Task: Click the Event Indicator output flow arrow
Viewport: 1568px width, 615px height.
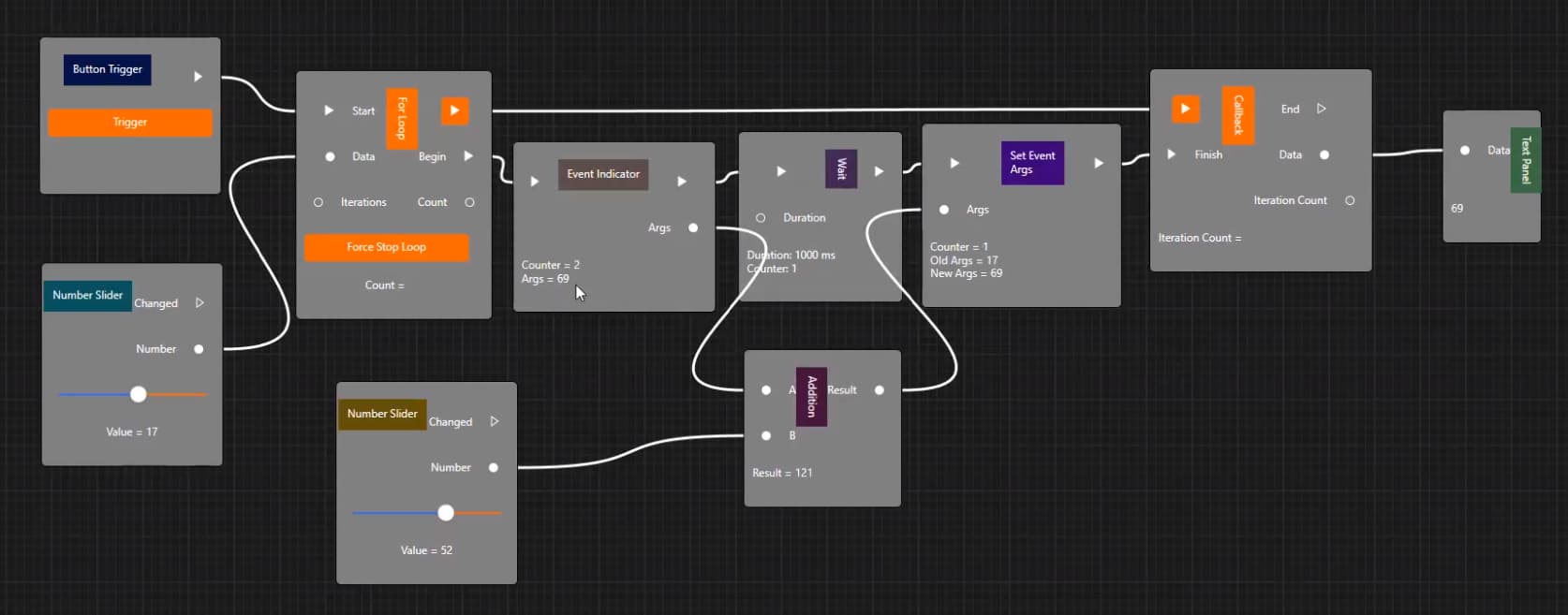Action: [x=682, y=182]
